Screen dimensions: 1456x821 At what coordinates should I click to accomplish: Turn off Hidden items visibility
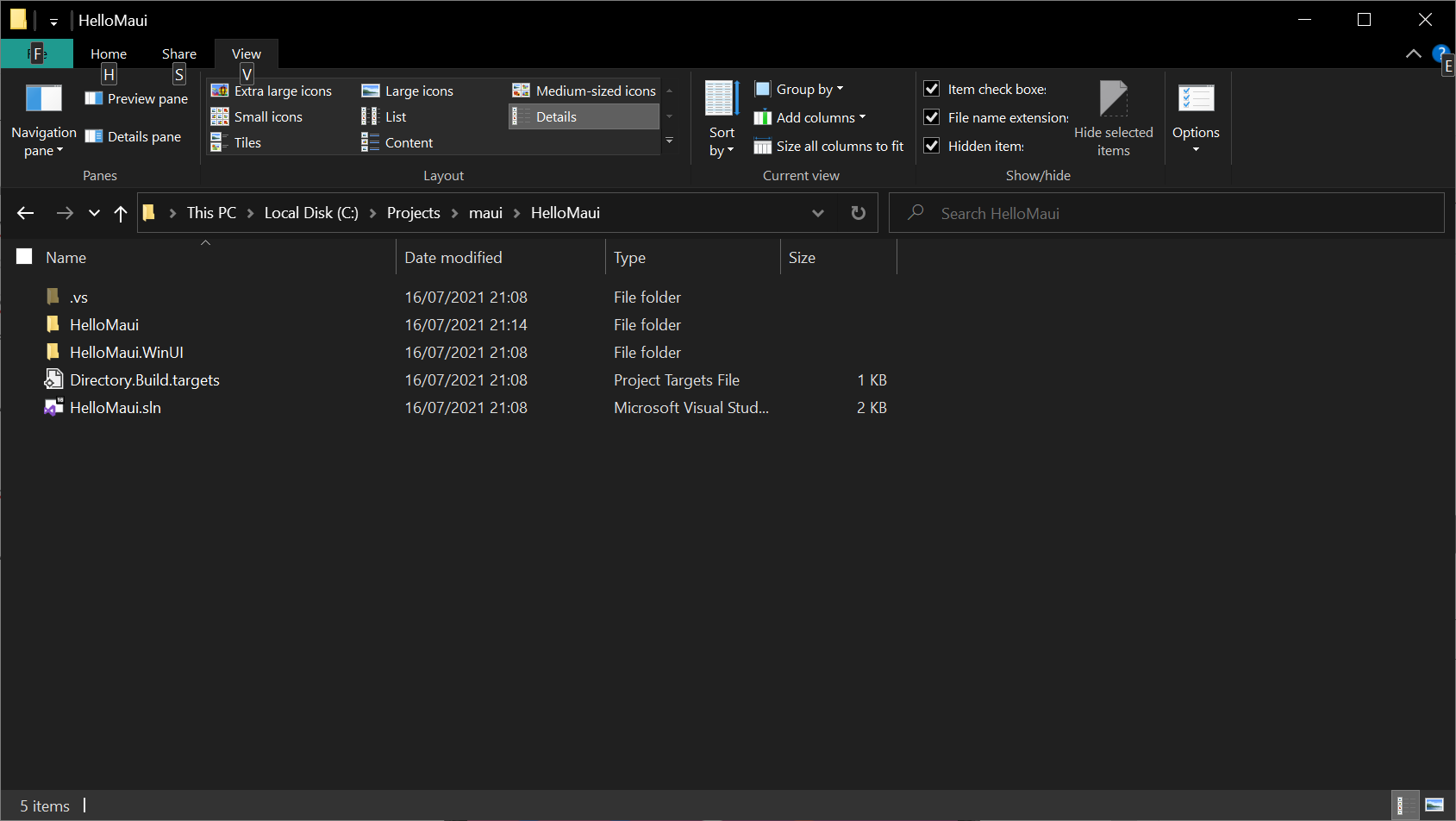pos(931,145)
